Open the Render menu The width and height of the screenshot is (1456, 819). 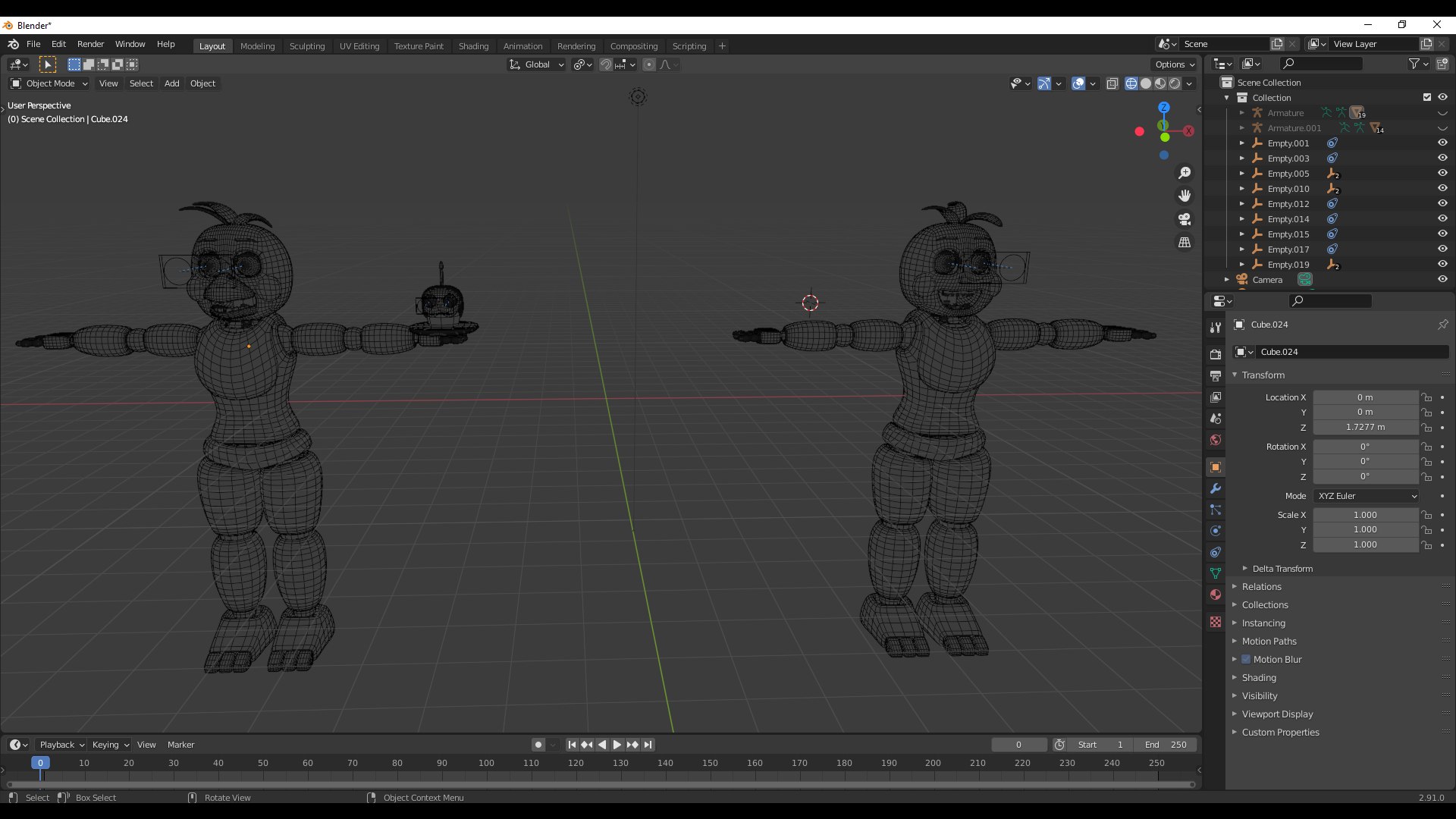coord(90,44)
